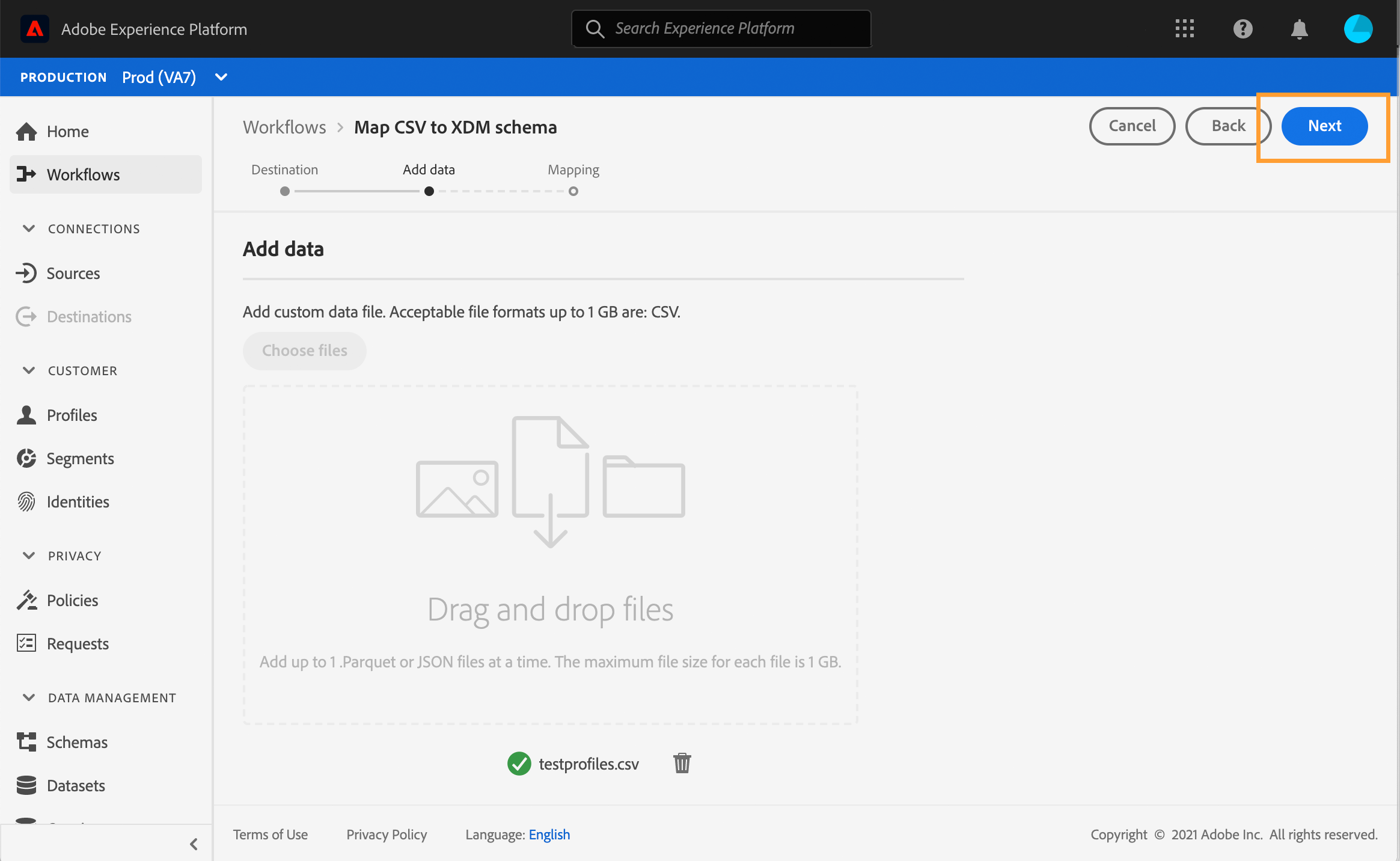Collapse the left navigation sidebar
This screenshot has width=1400, height=861.
194,844
